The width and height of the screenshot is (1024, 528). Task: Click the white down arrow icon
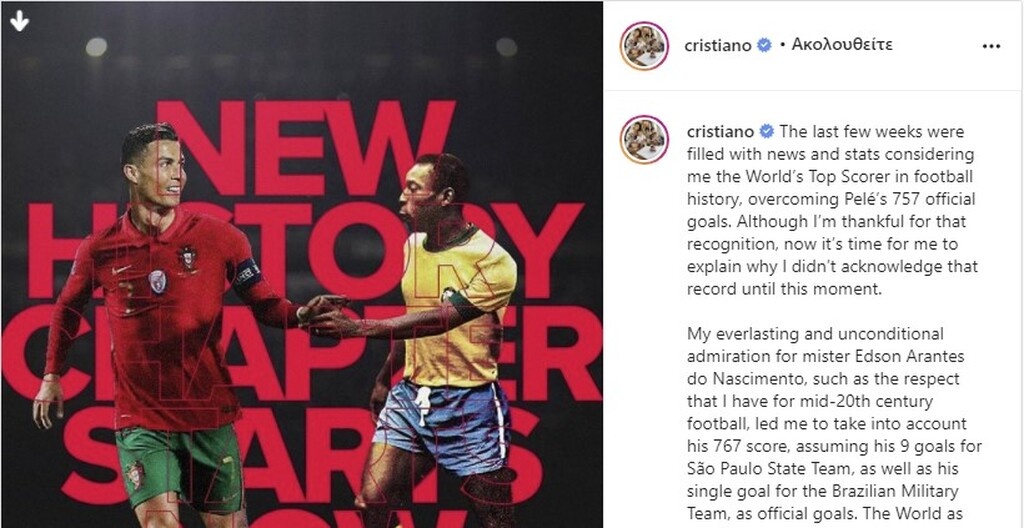[x=20, y=21]
